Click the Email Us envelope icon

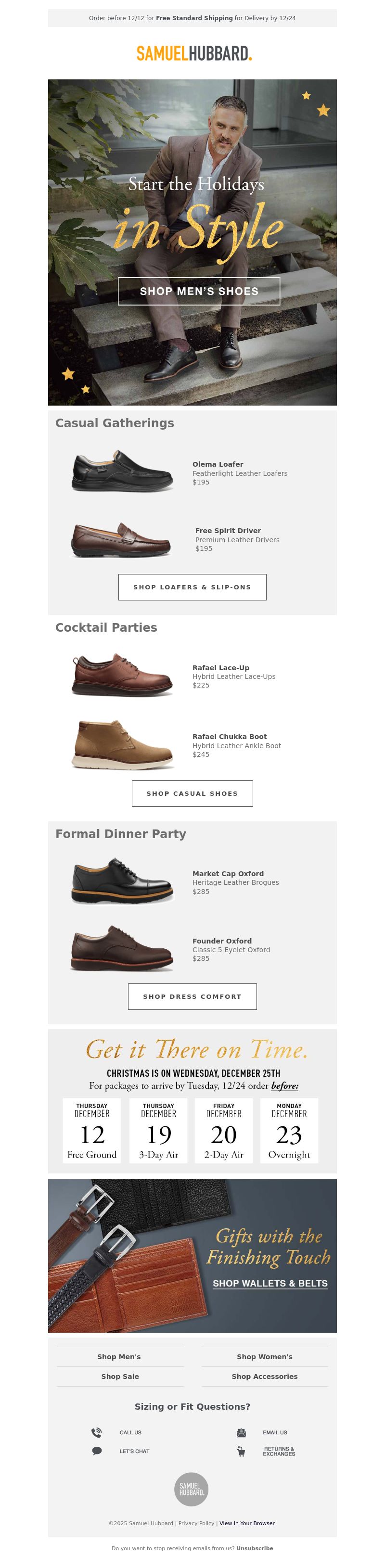[241, 1432]
